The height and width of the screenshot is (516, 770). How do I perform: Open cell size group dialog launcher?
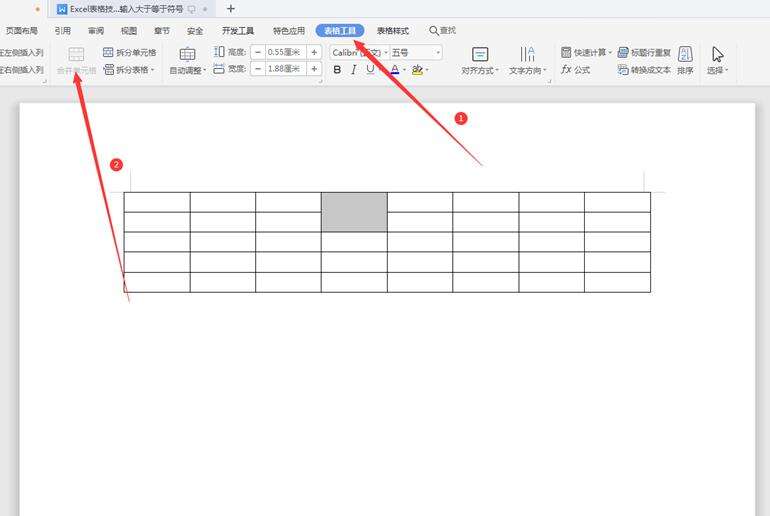click(x=321, y=81)
